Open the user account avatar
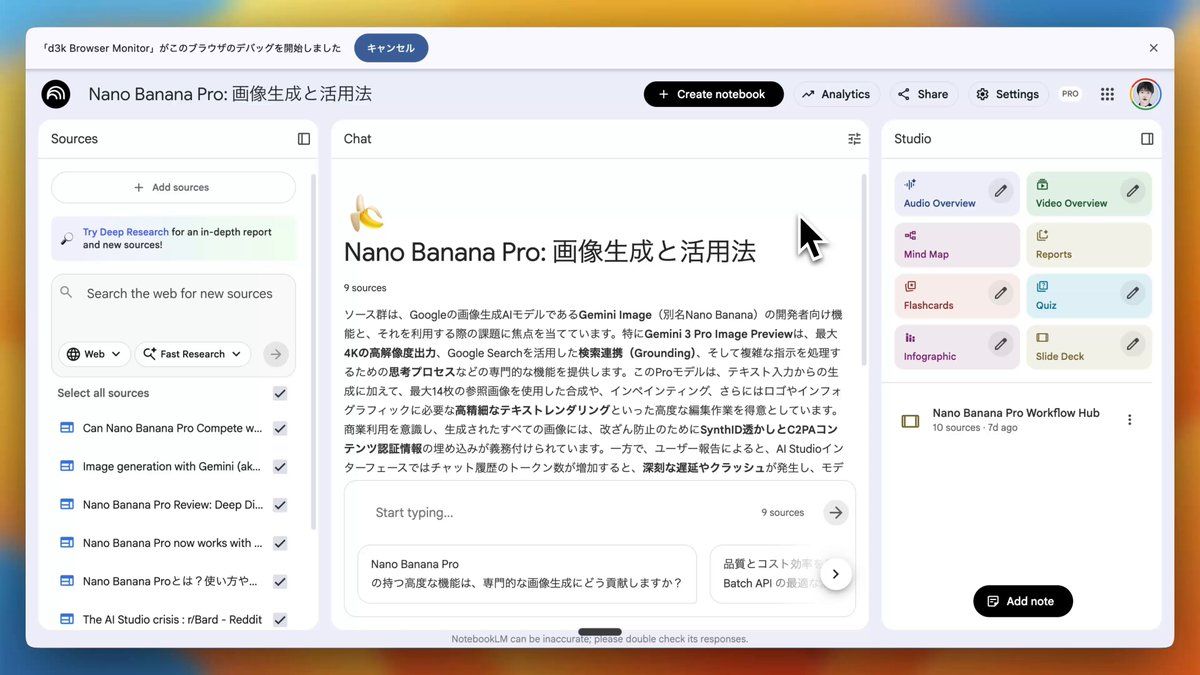Viewport: 1200px width, 675px height. pyautogui.click(x=1145, y=94)
